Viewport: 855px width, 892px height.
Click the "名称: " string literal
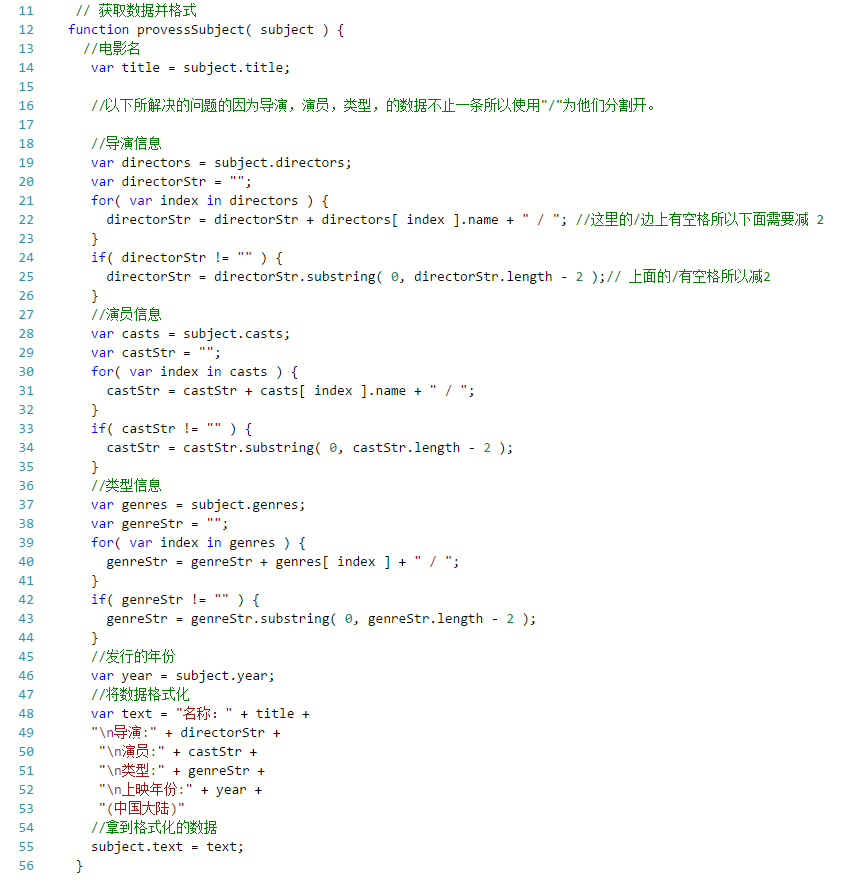(204, 713)
